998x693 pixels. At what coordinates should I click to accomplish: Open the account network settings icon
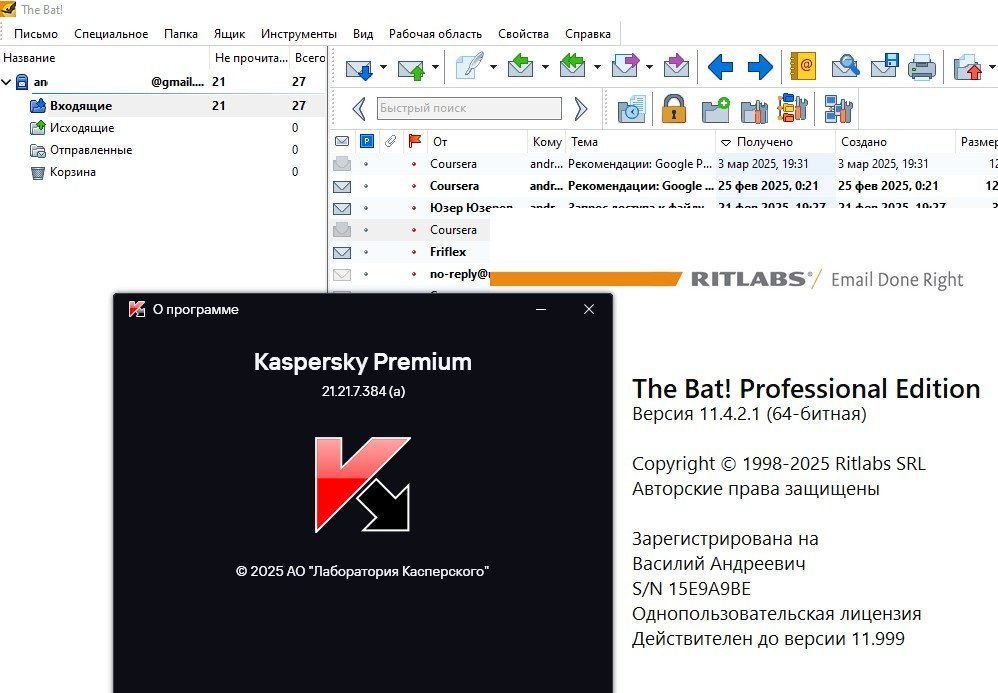coord(838,109)
